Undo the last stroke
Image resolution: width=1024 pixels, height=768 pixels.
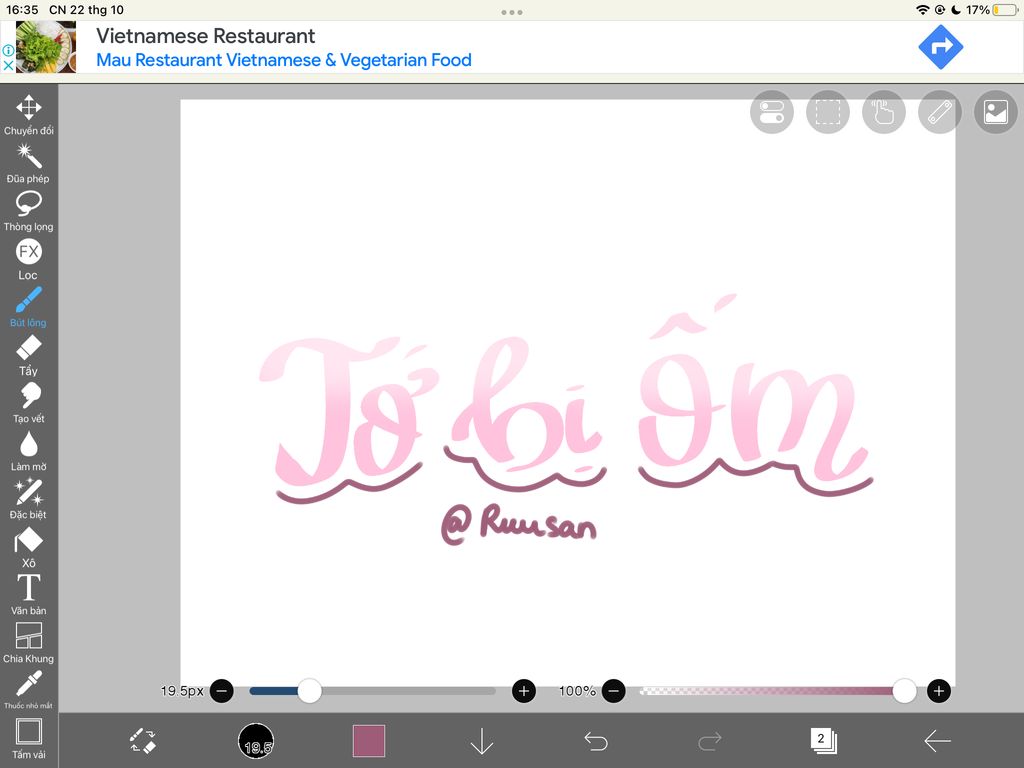pyautogui.click(x=596, y=741)
